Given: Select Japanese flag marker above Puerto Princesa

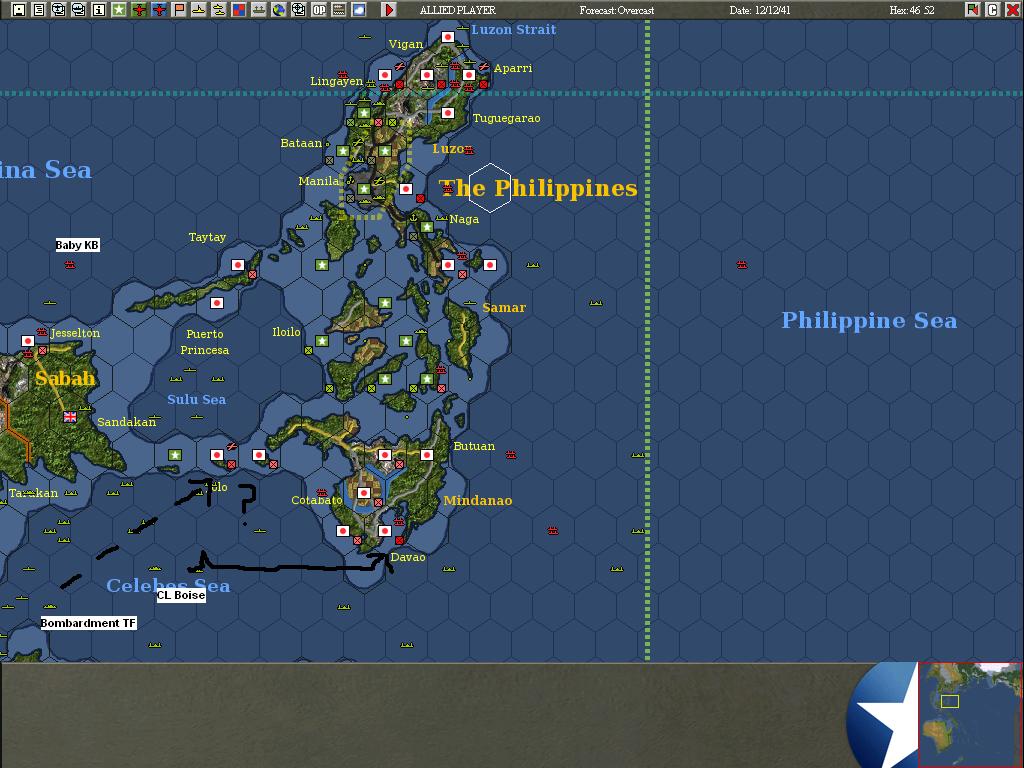Looking at the screenshot, I should pyautogui.click(x=217, y=302).
